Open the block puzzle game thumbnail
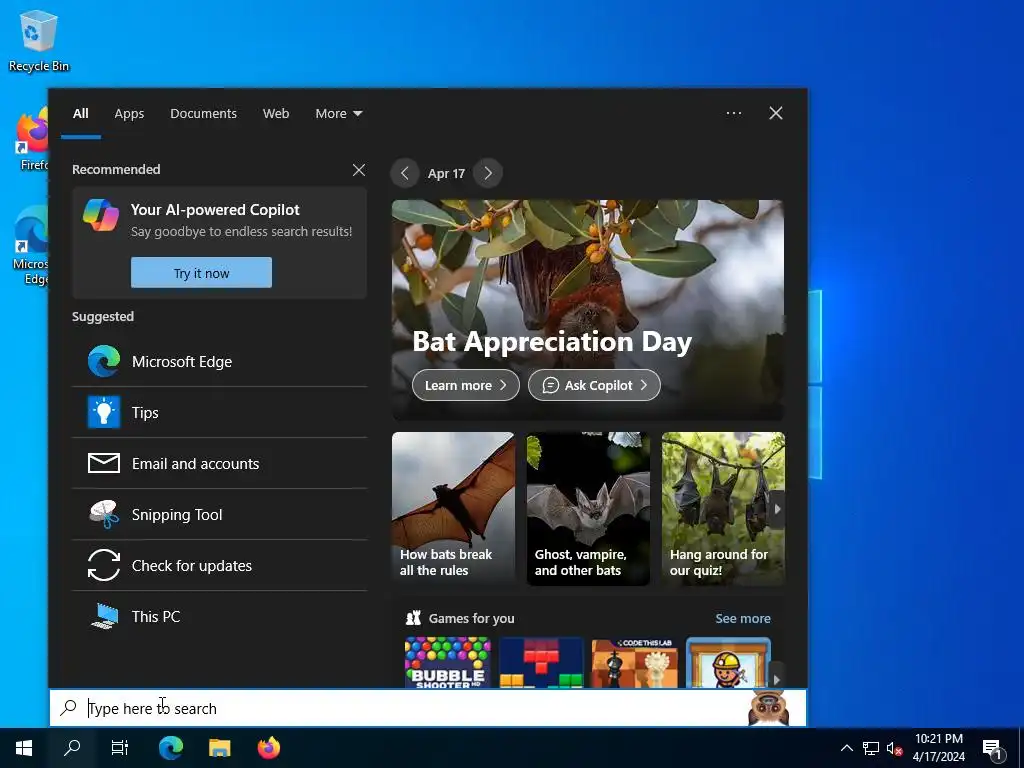The image size is (1024, 768). click(x=541, y=663)
